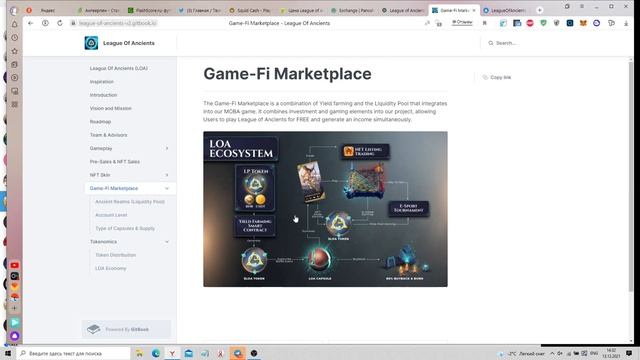
Task: Open the Pre-Sales & NFT Sales page
Action: pyautogui.click(x=115, y=162)
